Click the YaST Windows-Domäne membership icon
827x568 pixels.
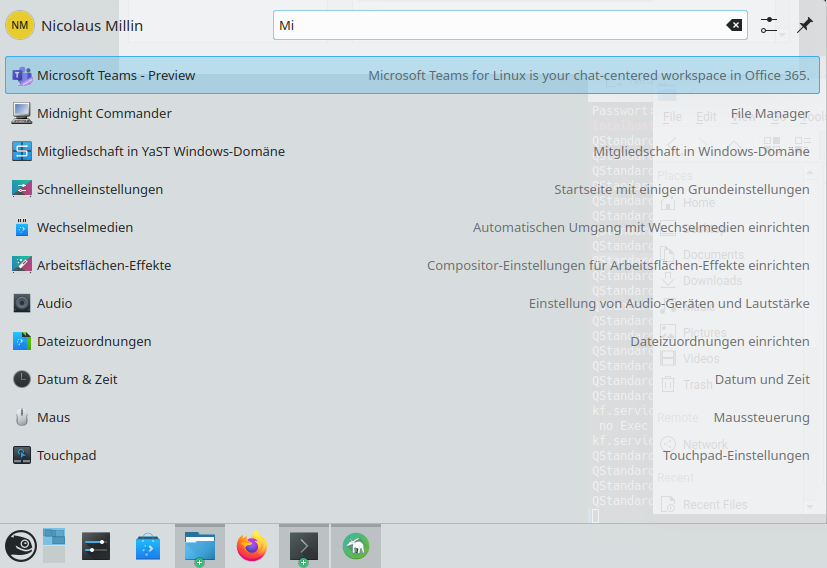pyautogui.click(x=22, y=151)
